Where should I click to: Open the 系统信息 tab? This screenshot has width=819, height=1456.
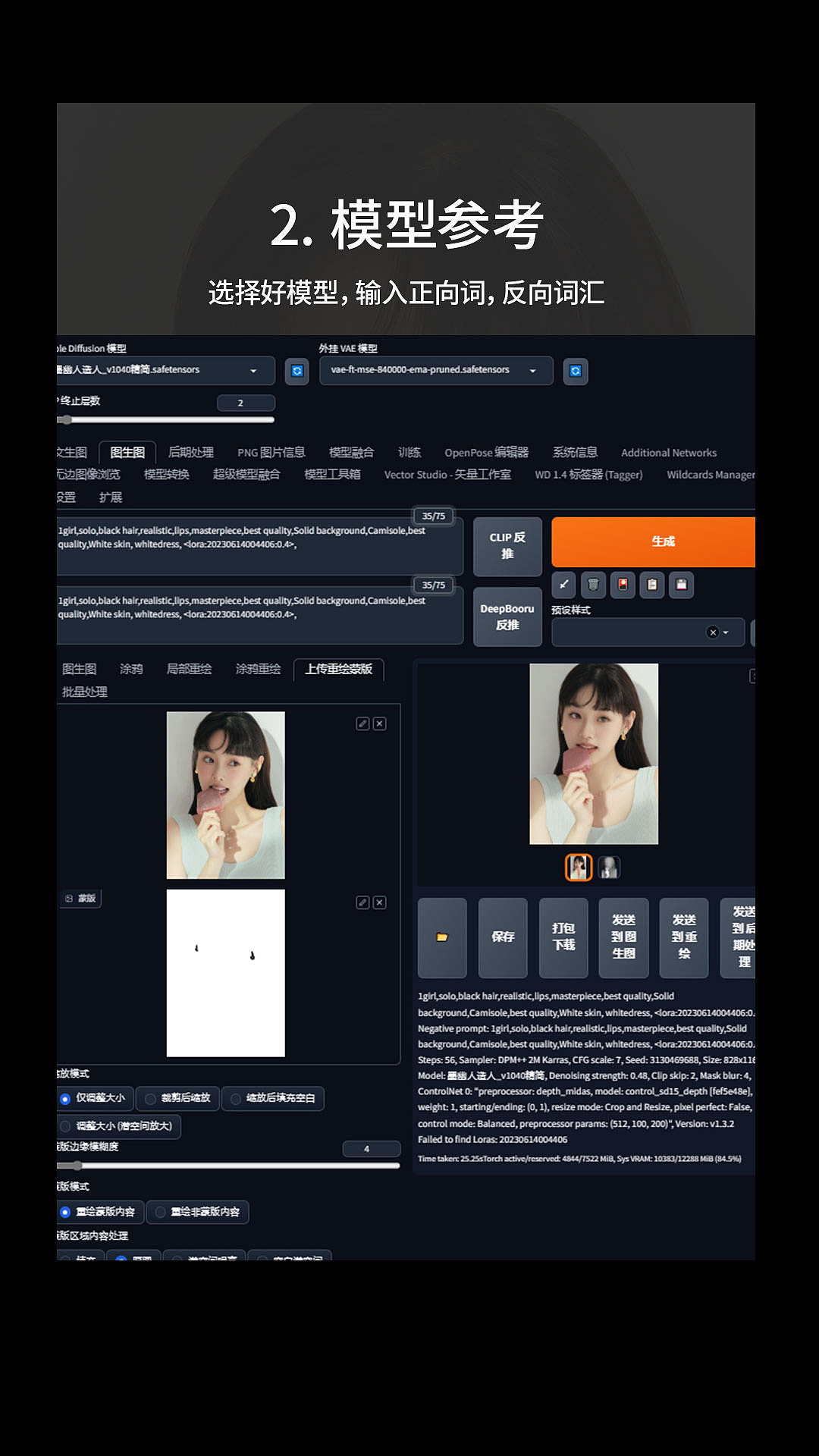(x=575, y=452)
